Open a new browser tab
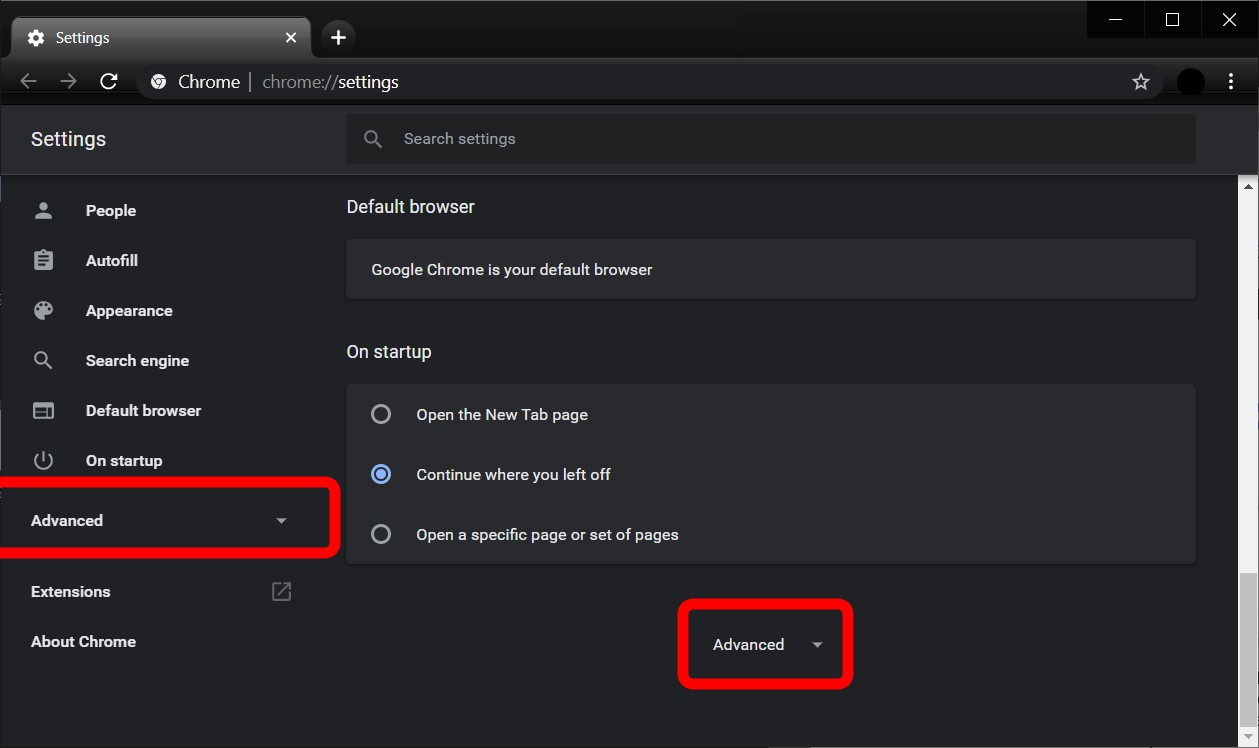Screen dimensions: 1259x748 [x=338, y=37]
